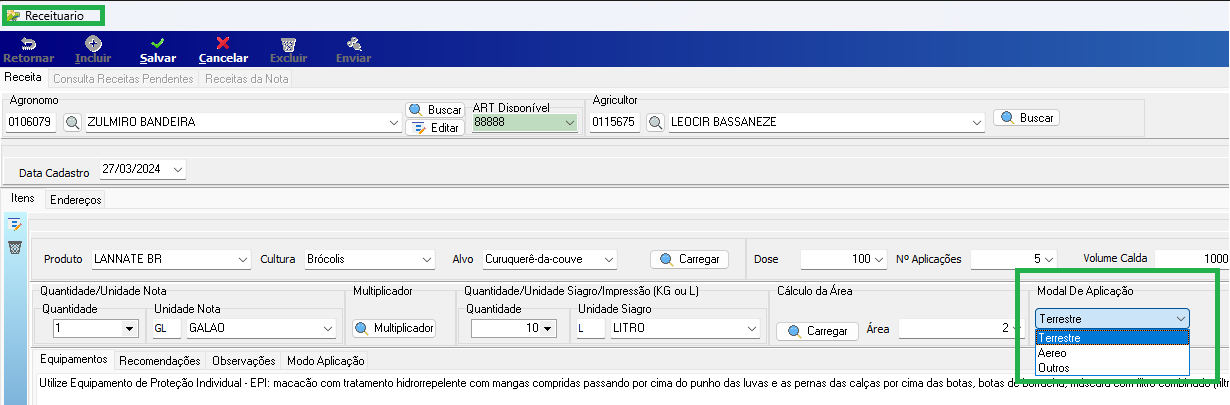Expand the LEOCIR BASSANEZE agricultor dropdown
Image resolution: width=1230 pixels, height=405 pixels.
(976, 122)
